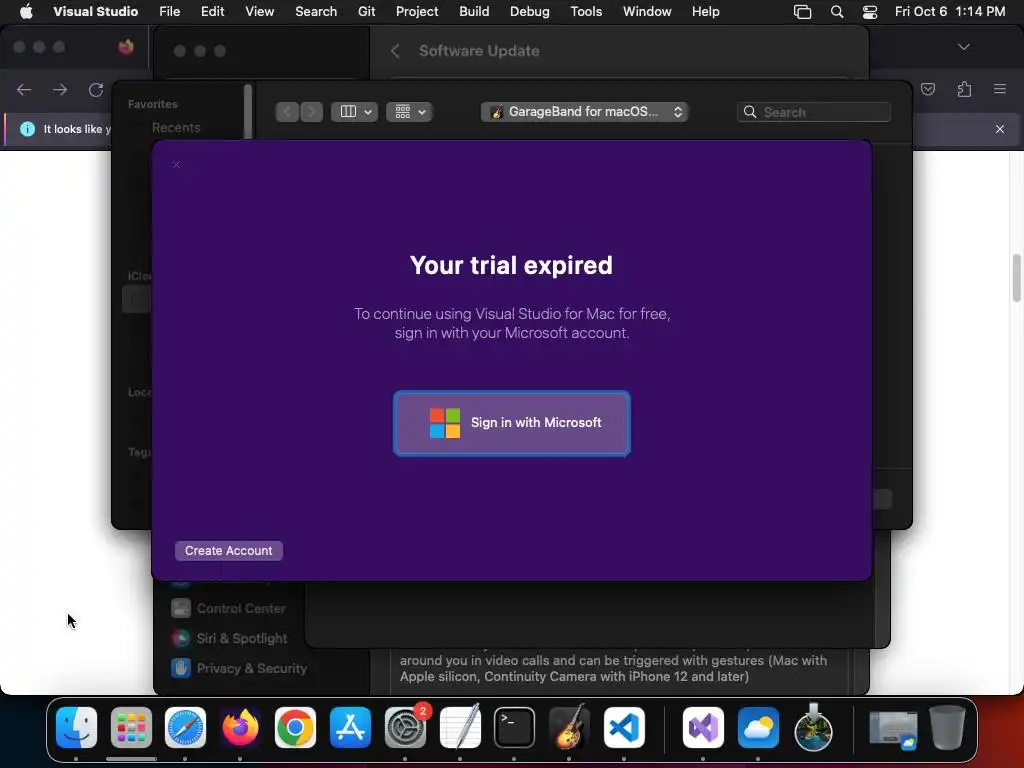The width and height of the screenshot is (1024, 768).
Task: Open the Git menu
Action: 366,11
